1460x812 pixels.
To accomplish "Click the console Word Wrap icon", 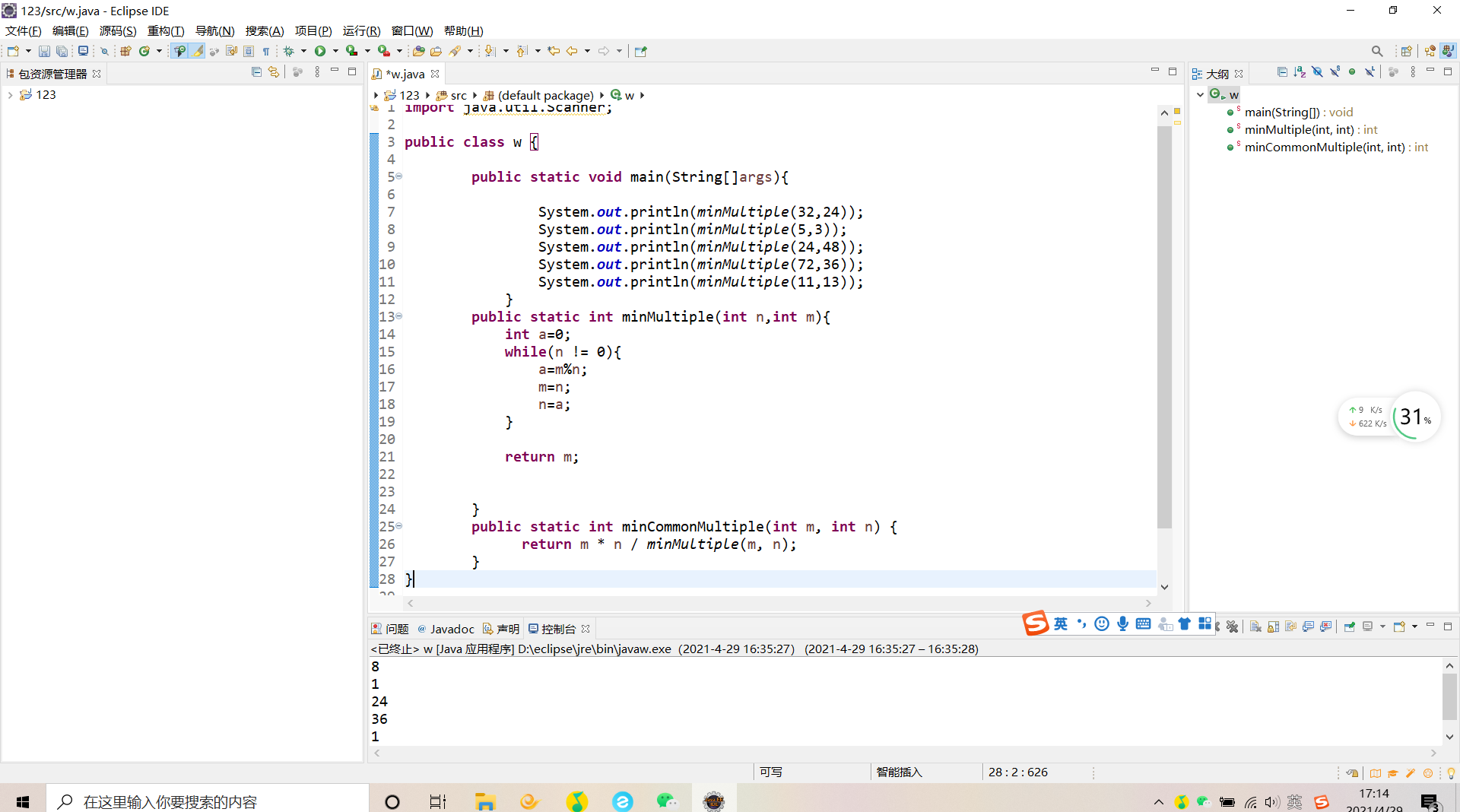I will pyautogui.click(x=1290, y=626).
